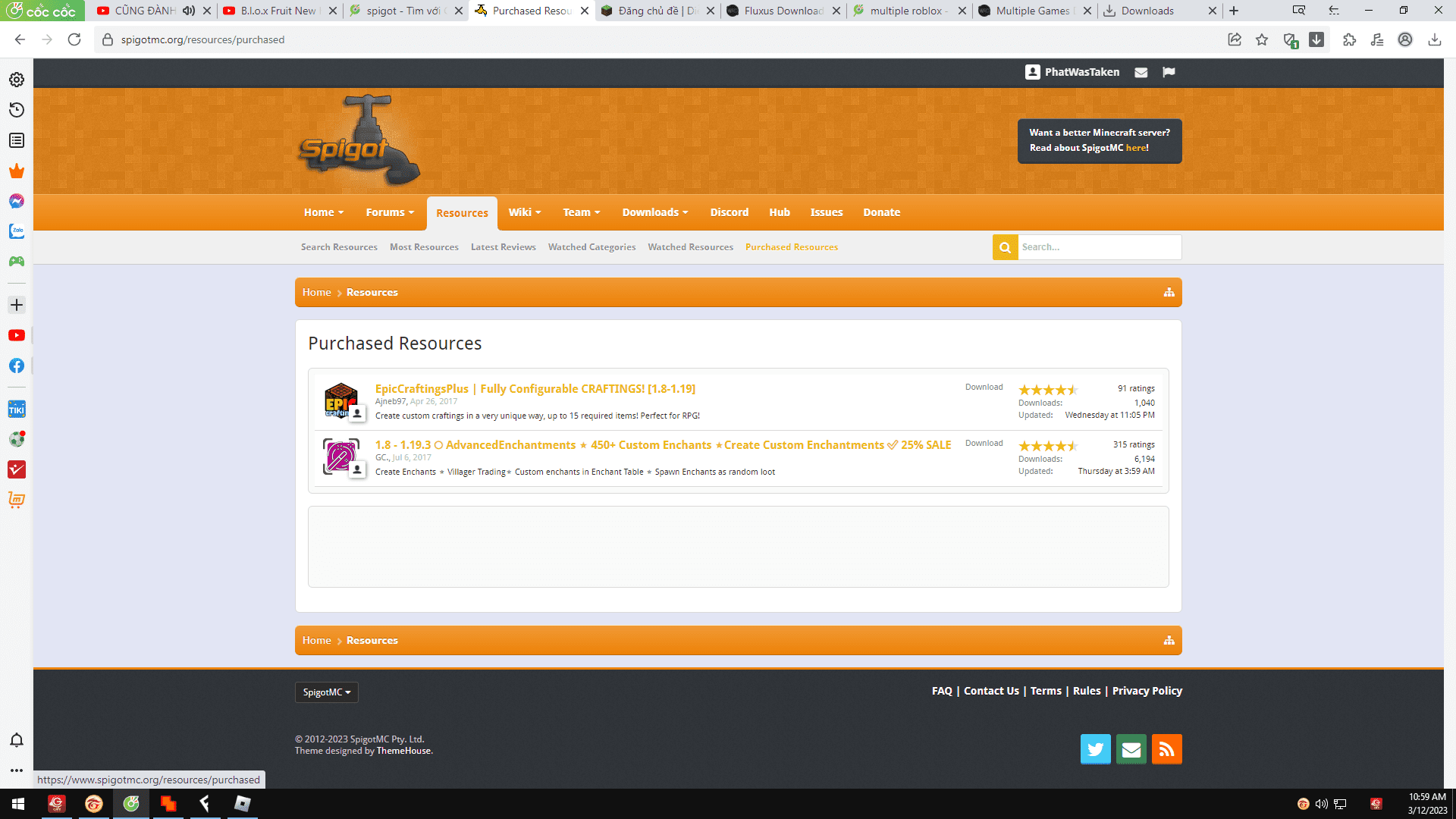1456x819 pixels.
Task: Open the Watched Resources submenu item
Action: point(690,247)
